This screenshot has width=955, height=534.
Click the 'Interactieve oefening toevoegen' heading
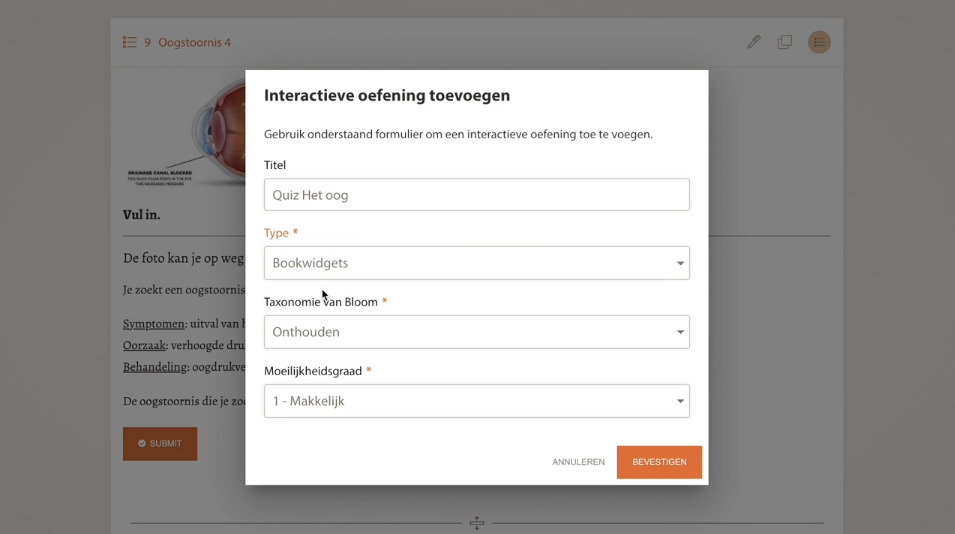pos(387,96)
